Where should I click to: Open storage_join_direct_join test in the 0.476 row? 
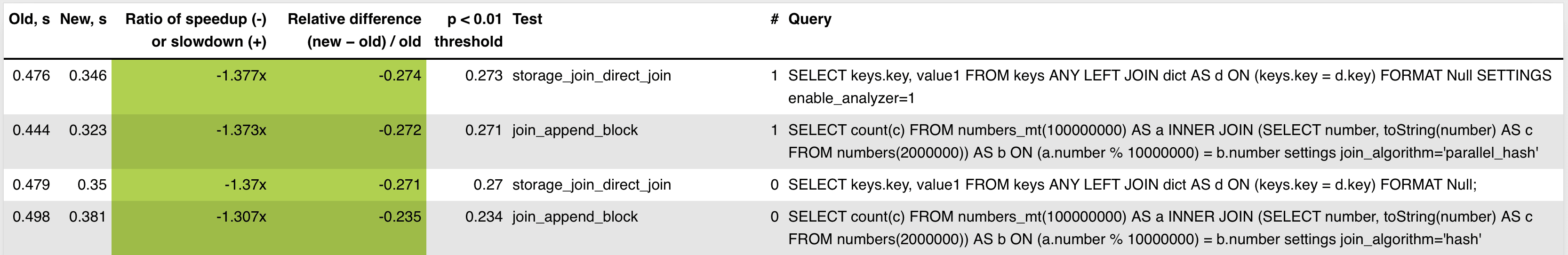[x=592, y=75]
